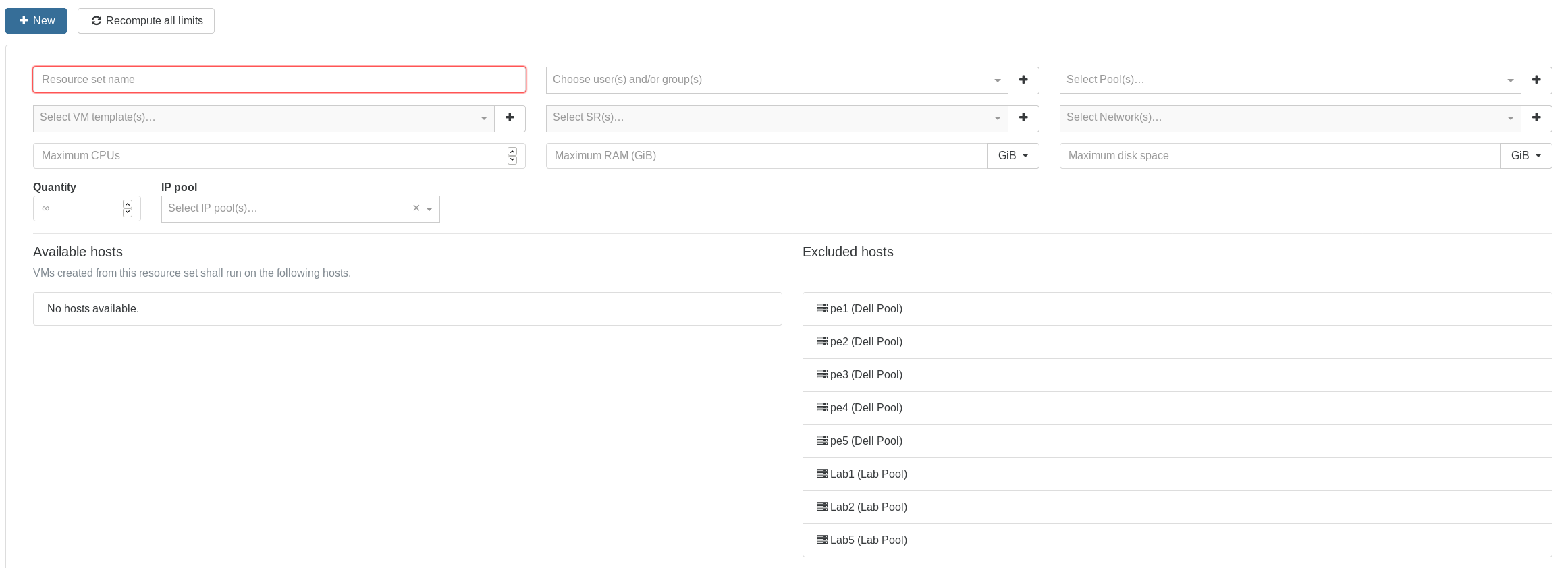Open the Maximum RAM GiB unit dropdown
1568x568 pixels.
[1012, 156]
